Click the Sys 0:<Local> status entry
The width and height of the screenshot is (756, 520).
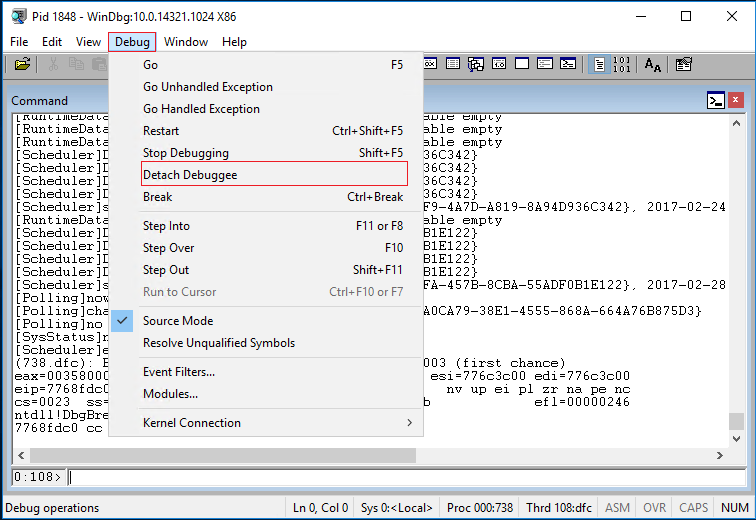(x=396, y=507)
